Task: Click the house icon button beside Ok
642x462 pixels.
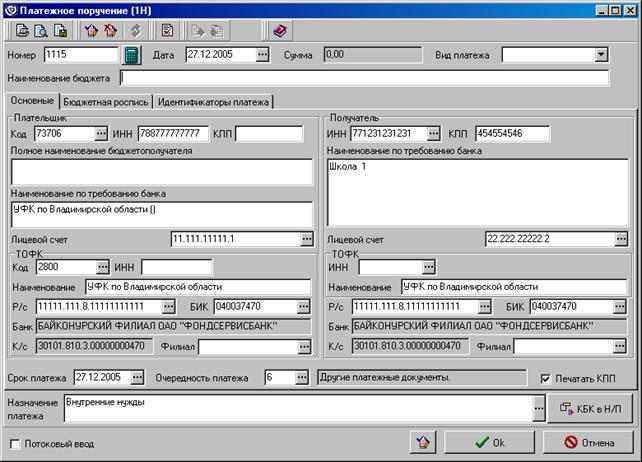Action: pyautogui.click(x=423, y=442)
